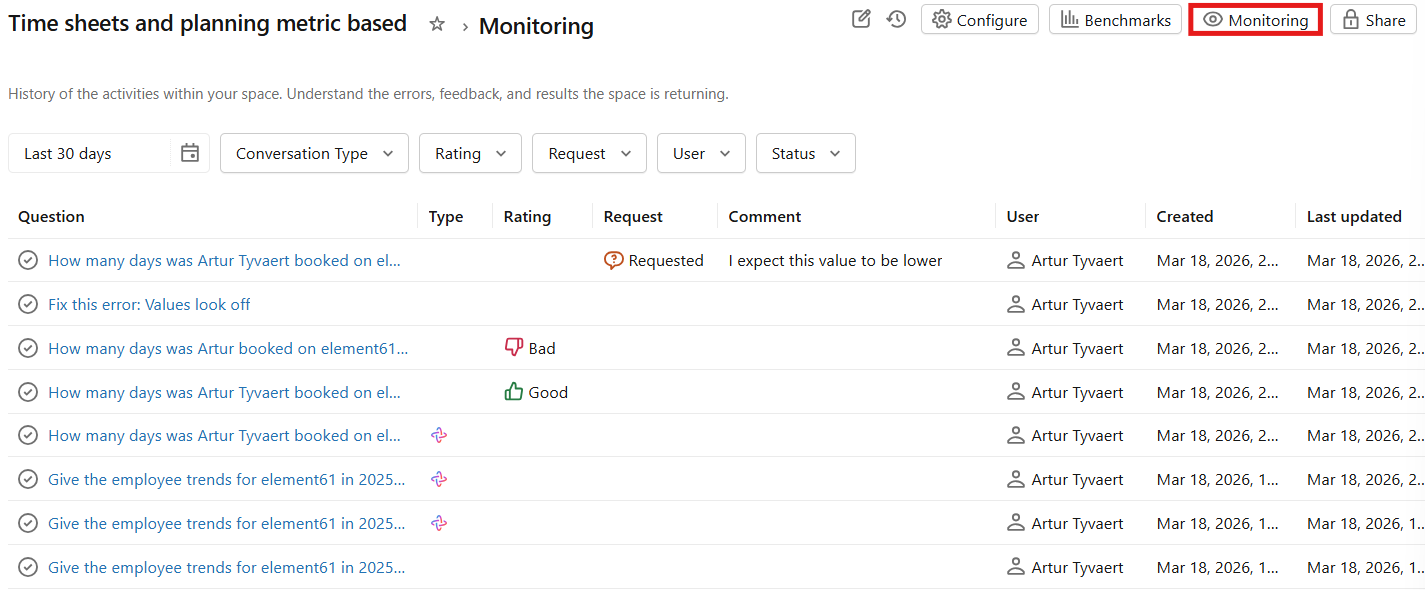Click the star icon next to the title
The width and height of the screenshot is (1425, 590).
coord(437,24)
